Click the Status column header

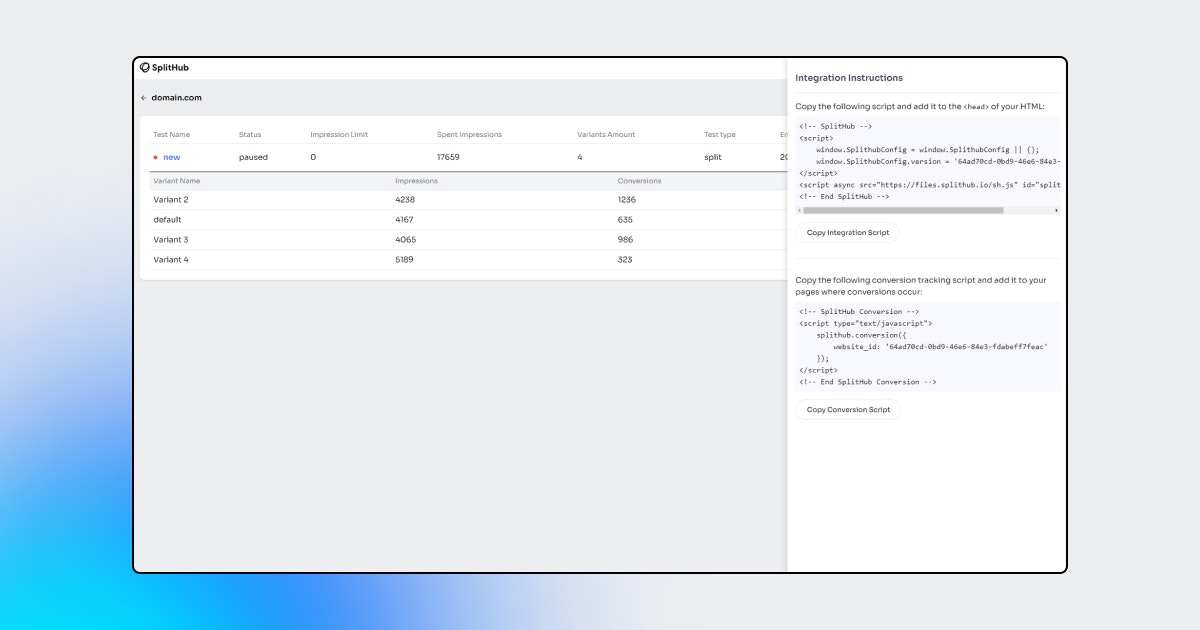[250, 135]
